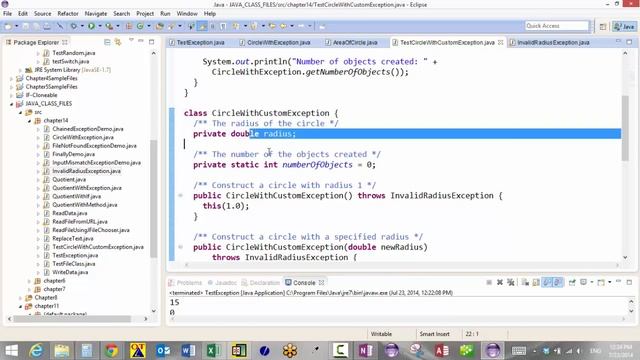Open the File menu

(7, 13)
